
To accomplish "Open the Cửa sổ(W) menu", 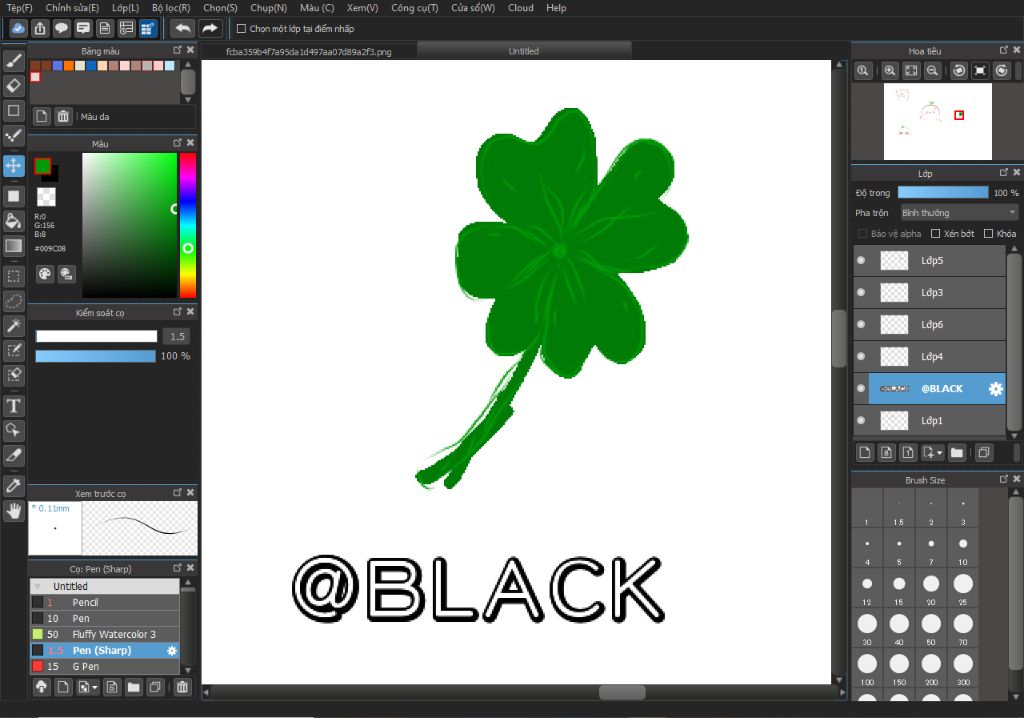I will (473, 8).
